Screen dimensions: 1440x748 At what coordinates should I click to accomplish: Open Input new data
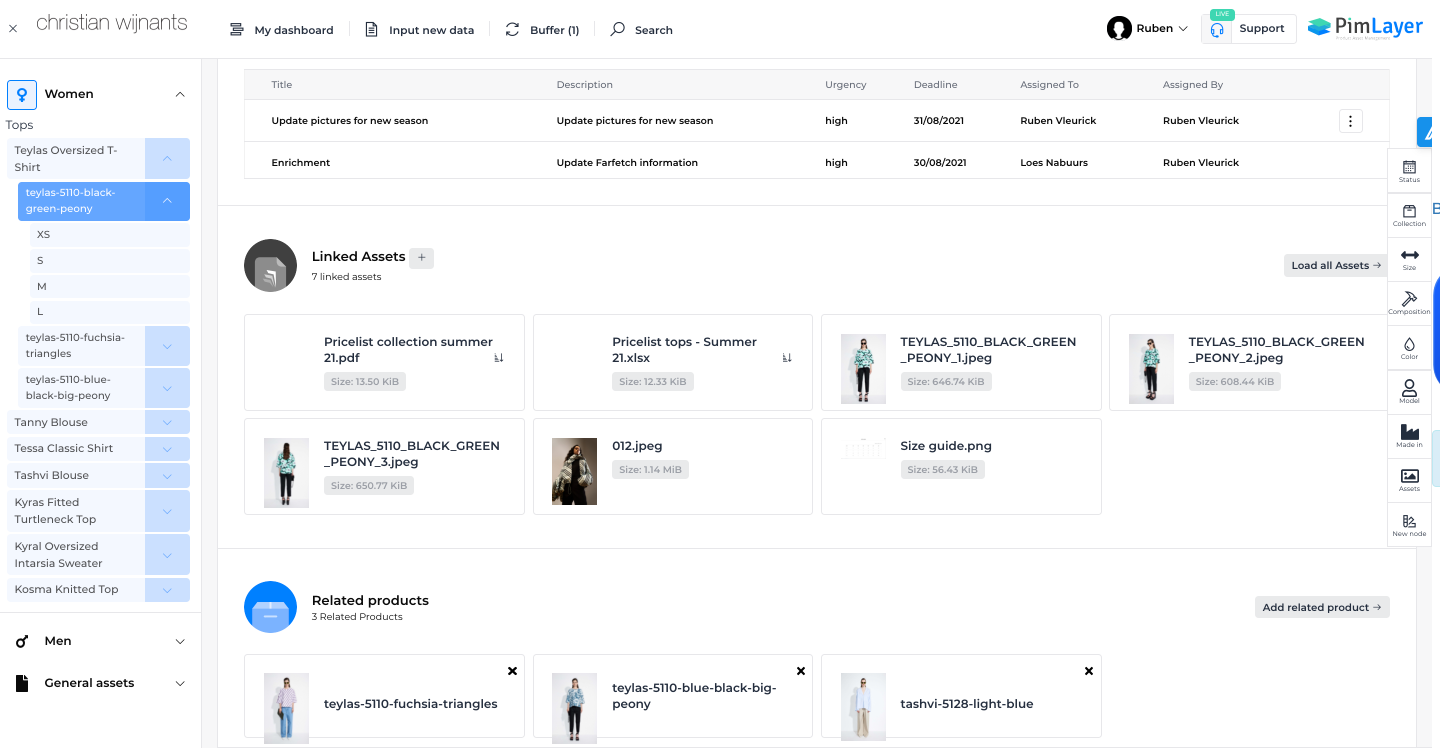tap(419, 29)
